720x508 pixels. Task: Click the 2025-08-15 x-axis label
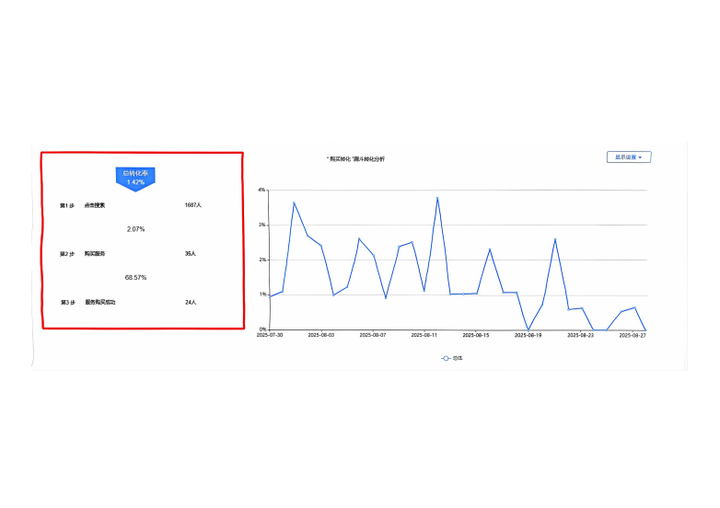476,336
